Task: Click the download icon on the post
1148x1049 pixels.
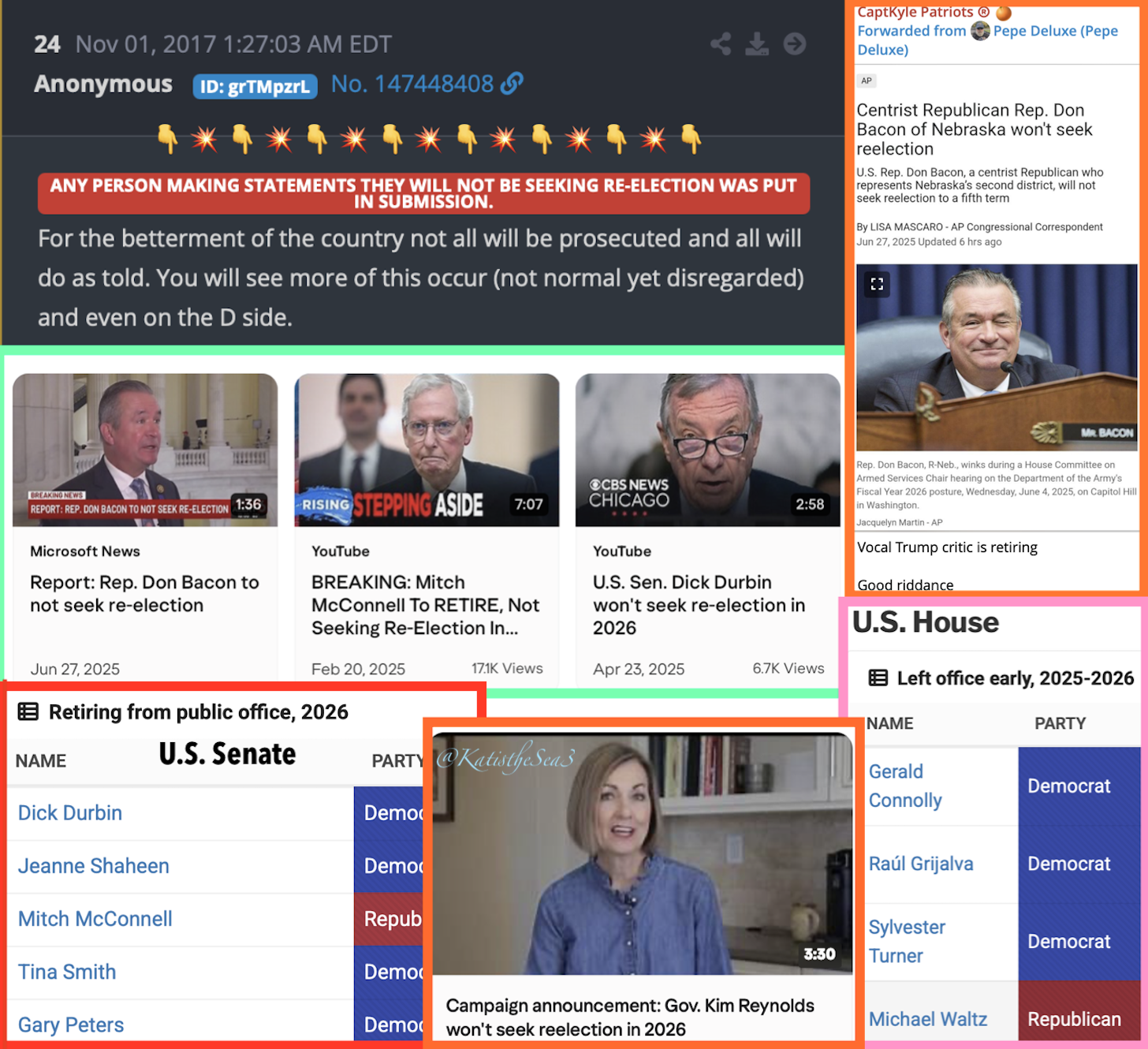Action: (x=757, y=43)
